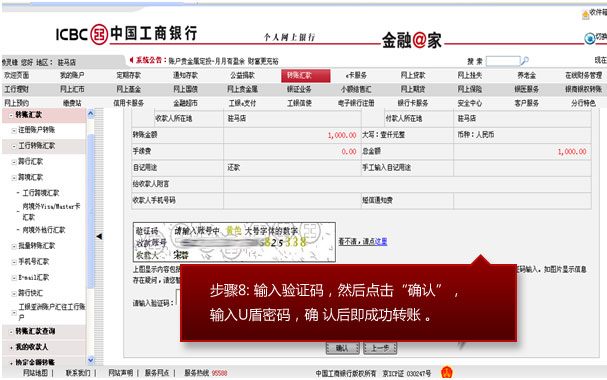The width and height of the screenshot is (607, 380).
Task: Click sidebar scrollbar down arrow
Action: pos(91,360)
